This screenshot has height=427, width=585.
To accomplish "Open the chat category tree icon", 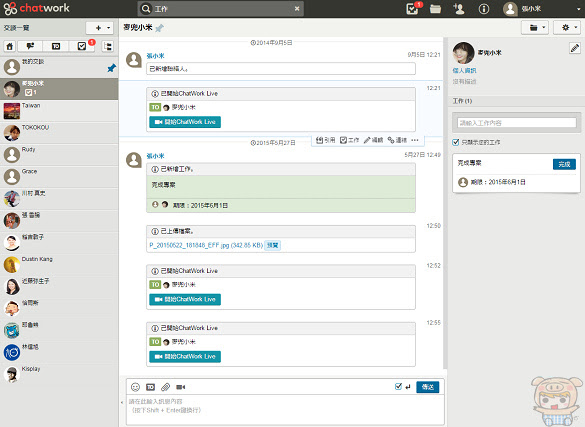I will pyautogui.click(x=108, y=46).
